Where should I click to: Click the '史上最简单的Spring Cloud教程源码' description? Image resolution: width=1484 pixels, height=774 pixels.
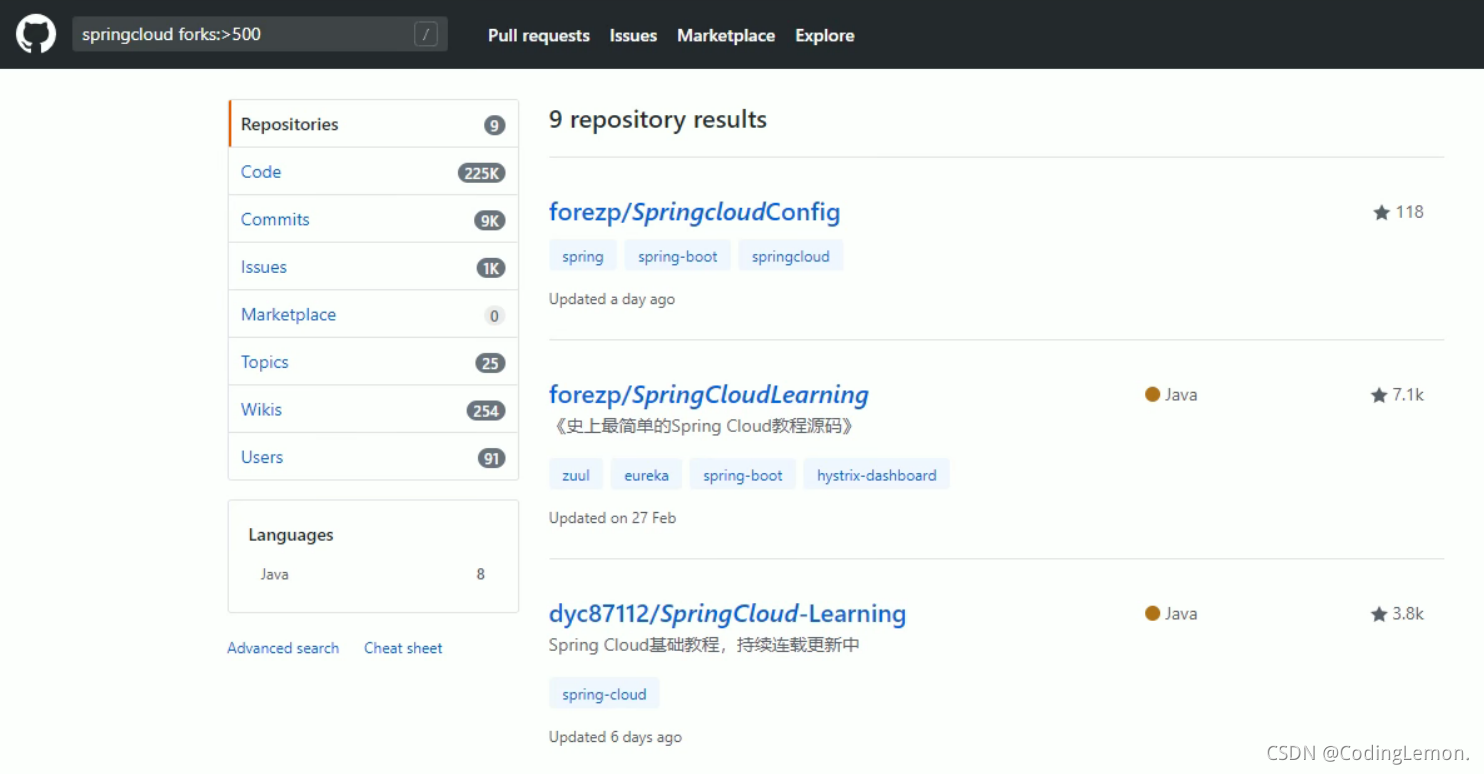[703, 426]
